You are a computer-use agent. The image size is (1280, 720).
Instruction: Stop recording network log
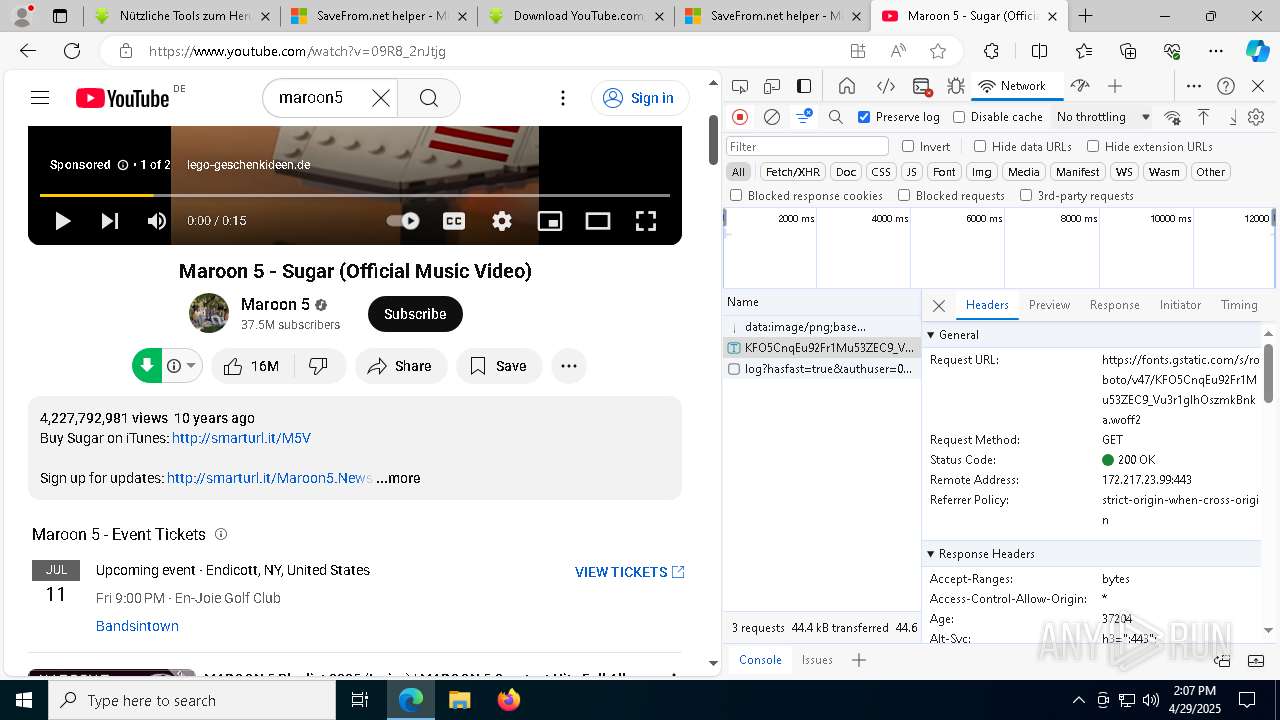click(x=740, y=117)
